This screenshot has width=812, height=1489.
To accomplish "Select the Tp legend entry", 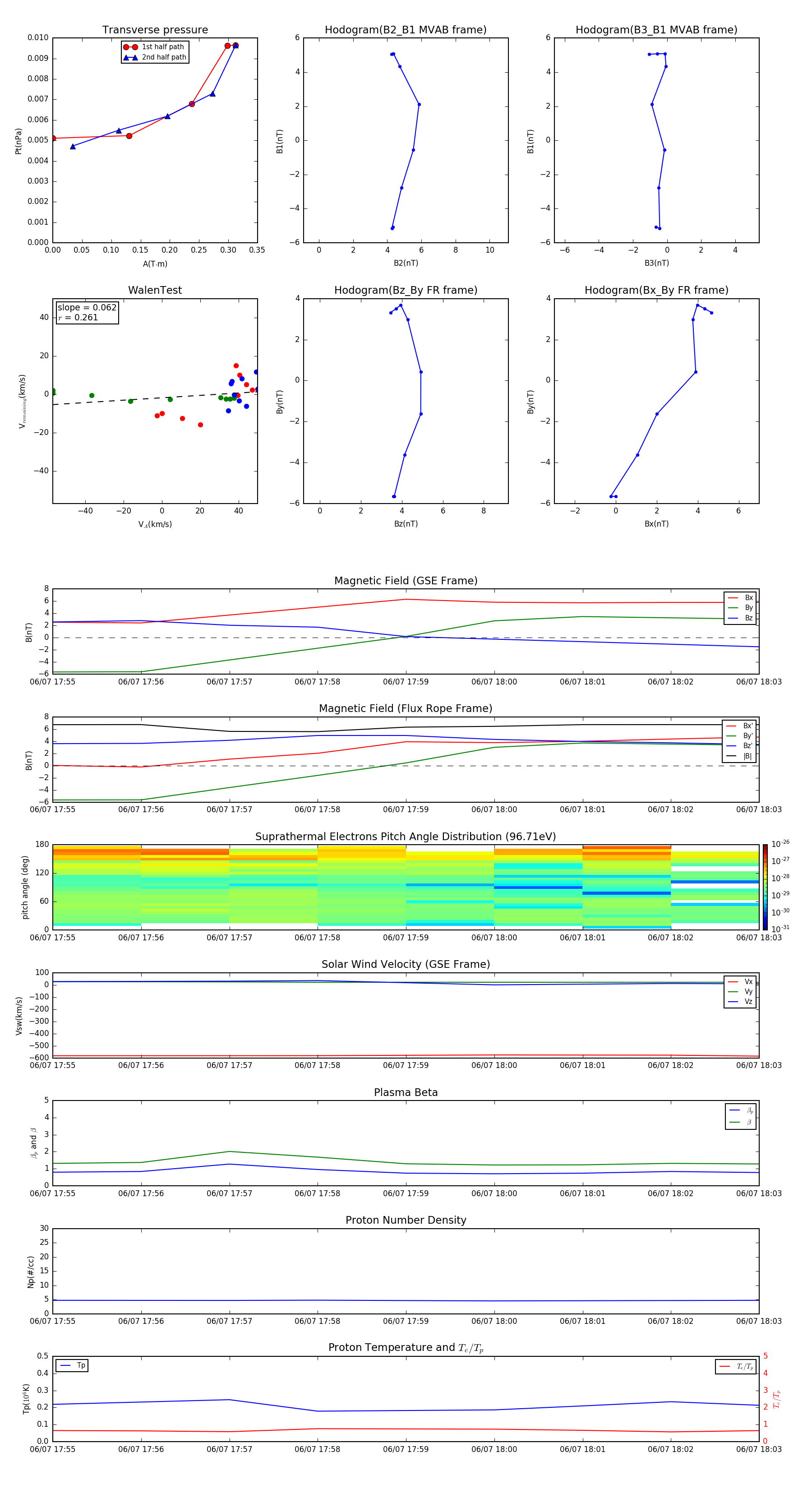I will pyautogui.click(x=72, y=1365).
